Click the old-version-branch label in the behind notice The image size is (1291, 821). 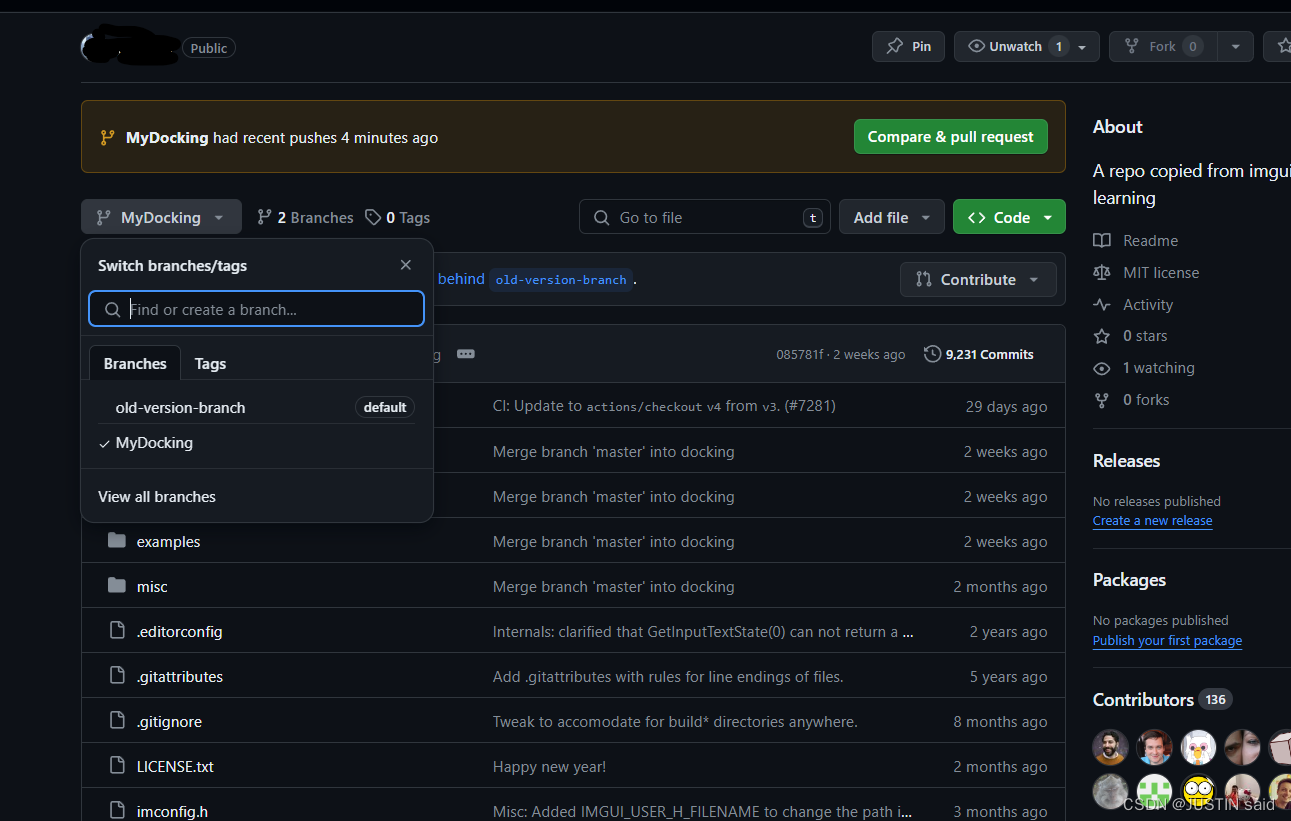pyautogui.click(x=561, y=279)
